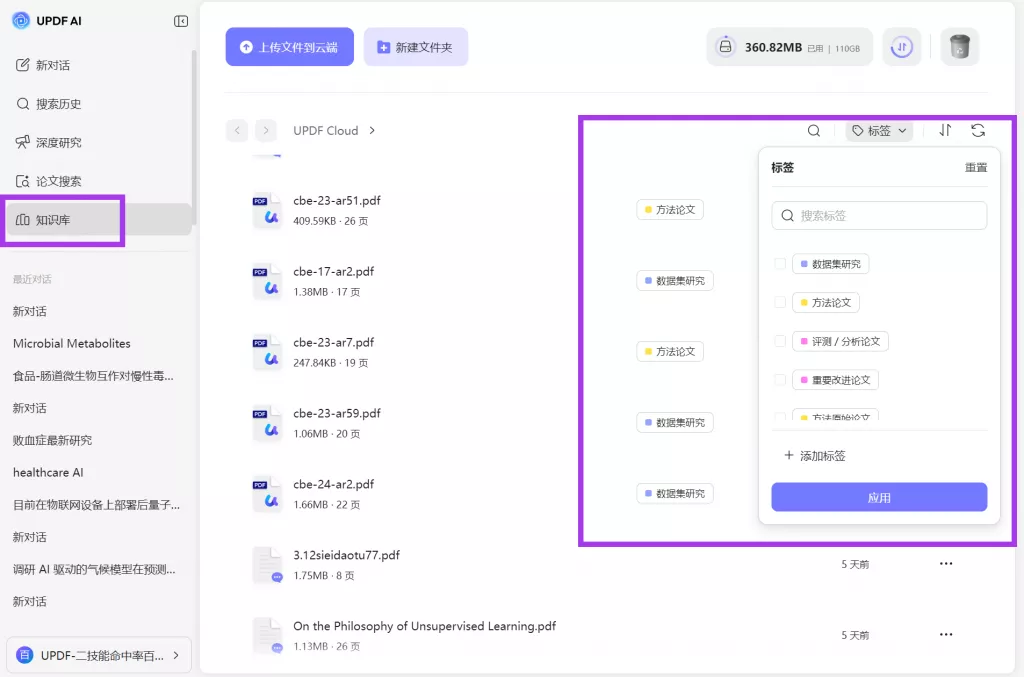Expand the UPDF Cloud breadcrumb chevron
1024x677 pixels.
372,131
